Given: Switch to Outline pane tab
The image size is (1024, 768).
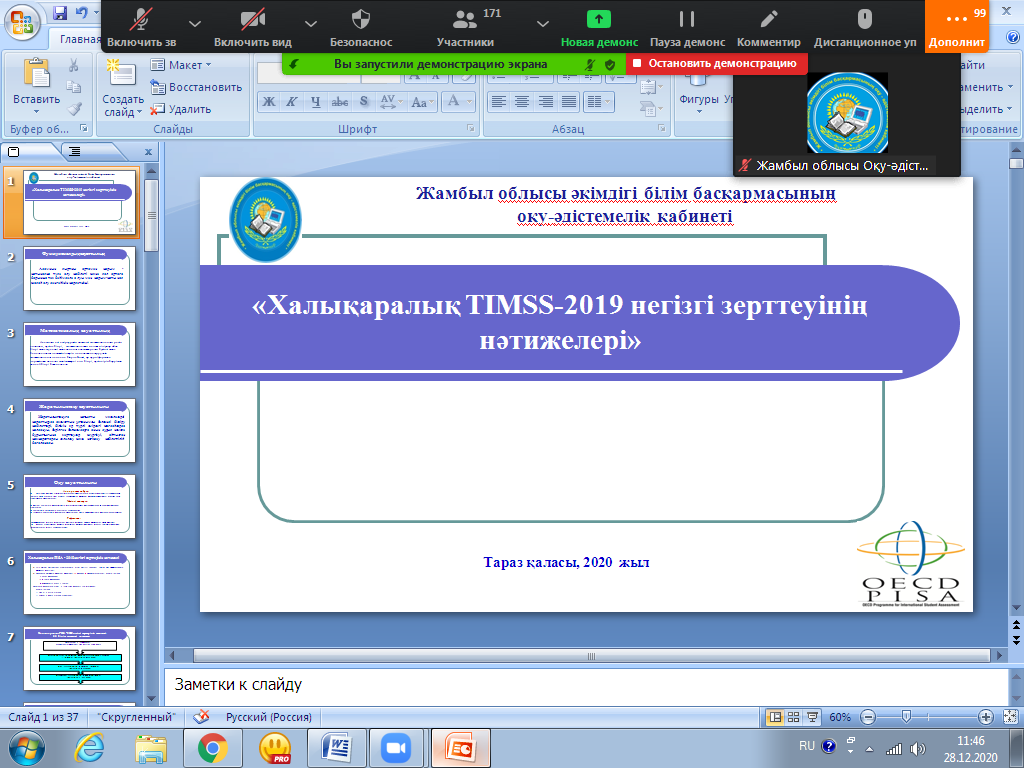Looking at the screenshot, I should (75, 152).
